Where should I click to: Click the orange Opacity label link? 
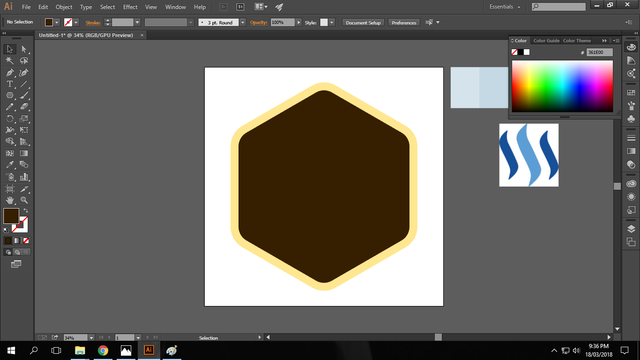258,22
